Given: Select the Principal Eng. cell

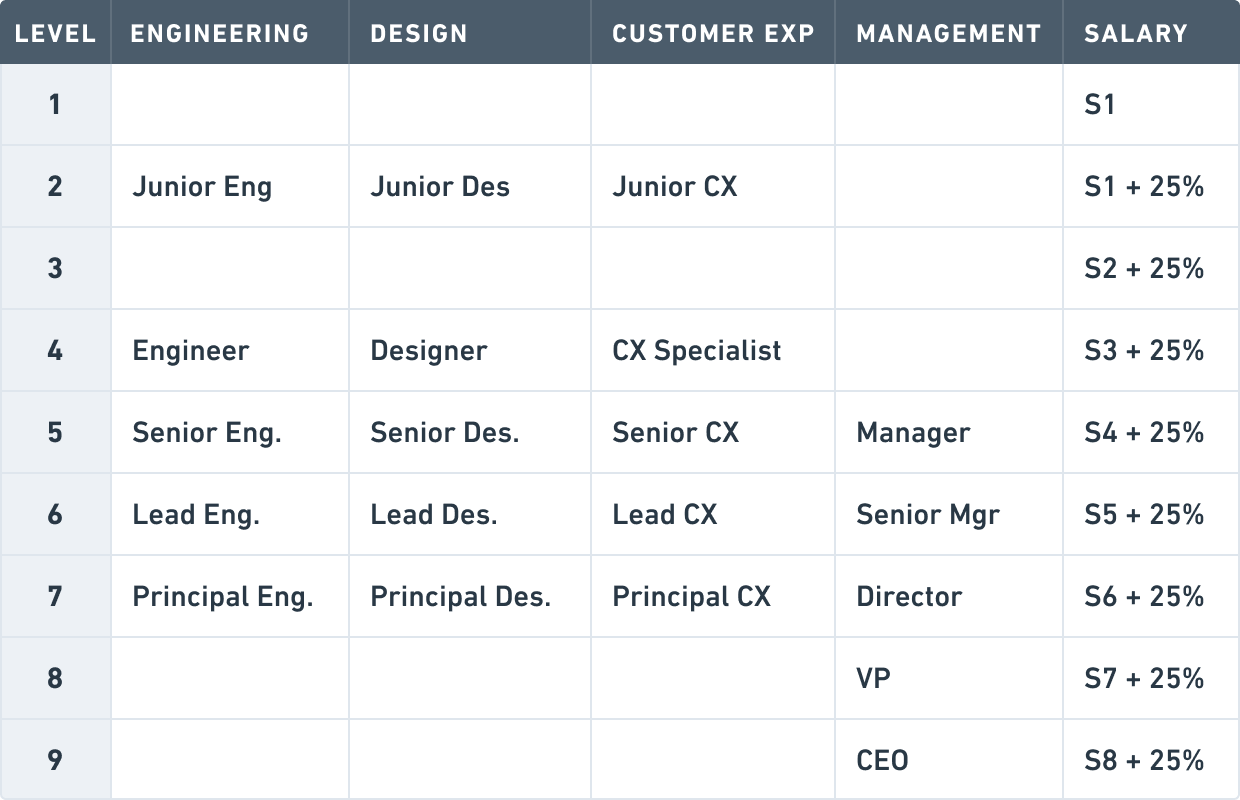Looking at the screenshot, I should click(223, 597).
